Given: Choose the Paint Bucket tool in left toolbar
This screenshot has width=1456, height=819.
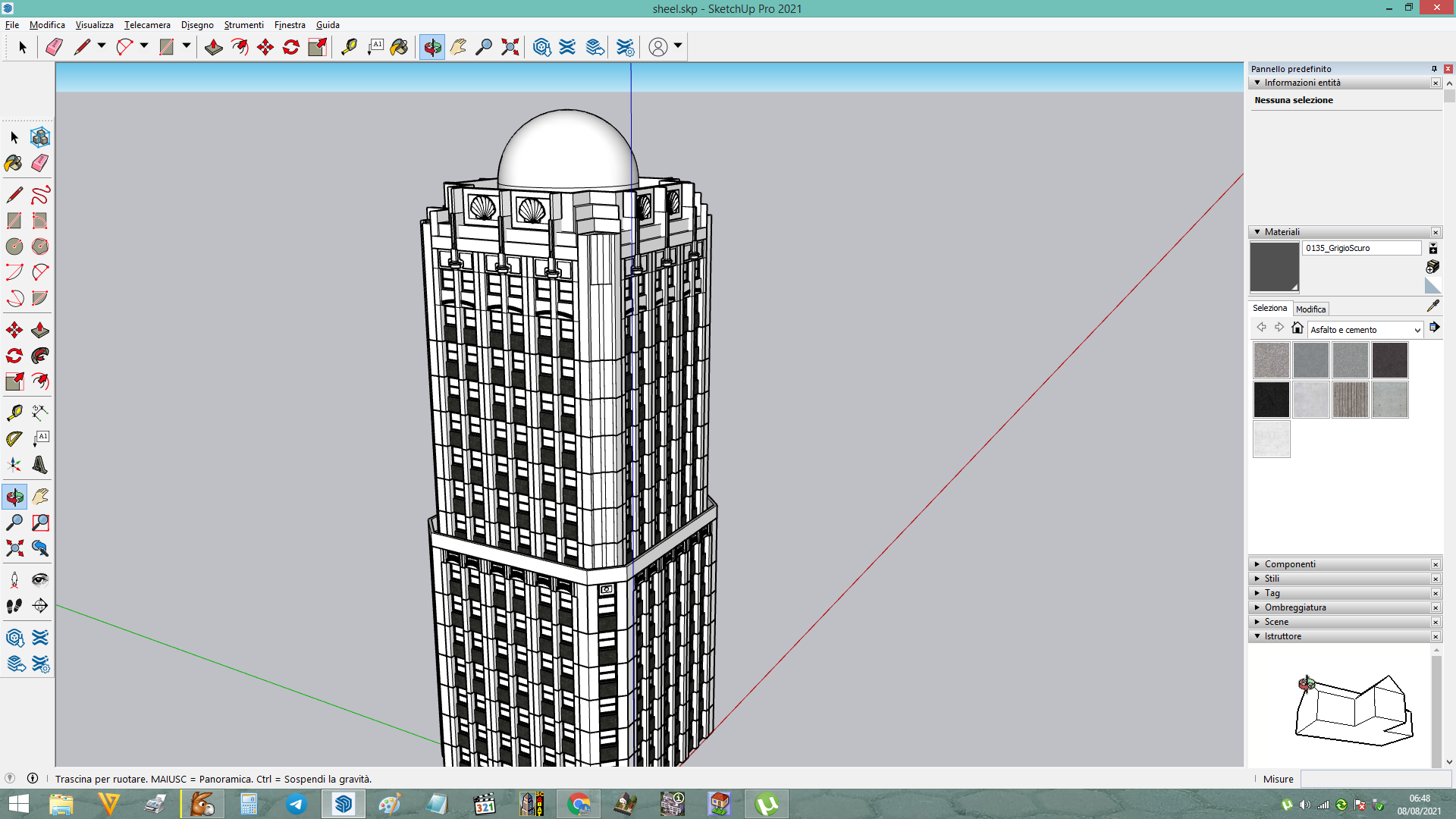Looking at the screenshot, I should 14,163.
